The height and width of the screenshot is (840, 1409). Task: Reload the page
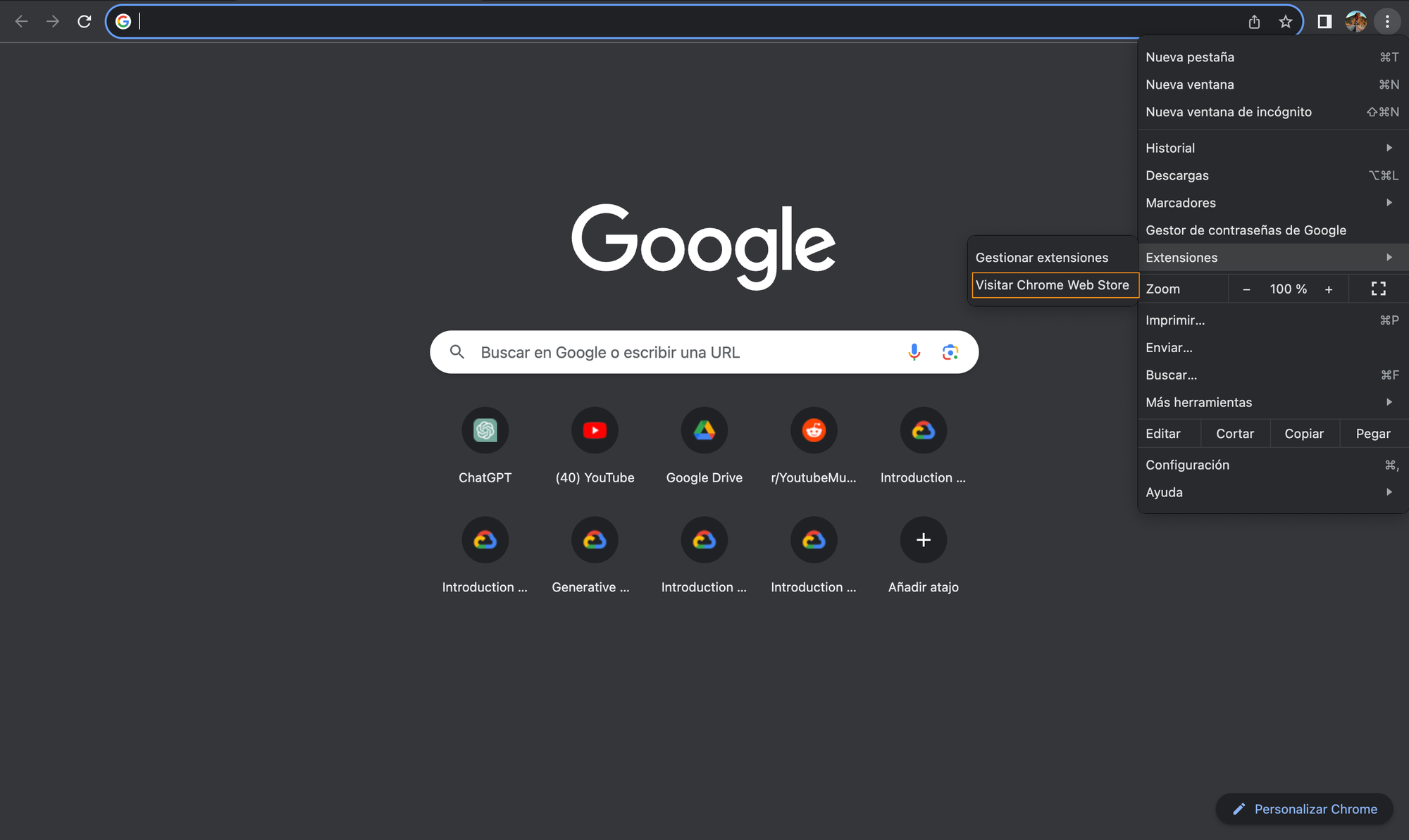click(84, 21)
